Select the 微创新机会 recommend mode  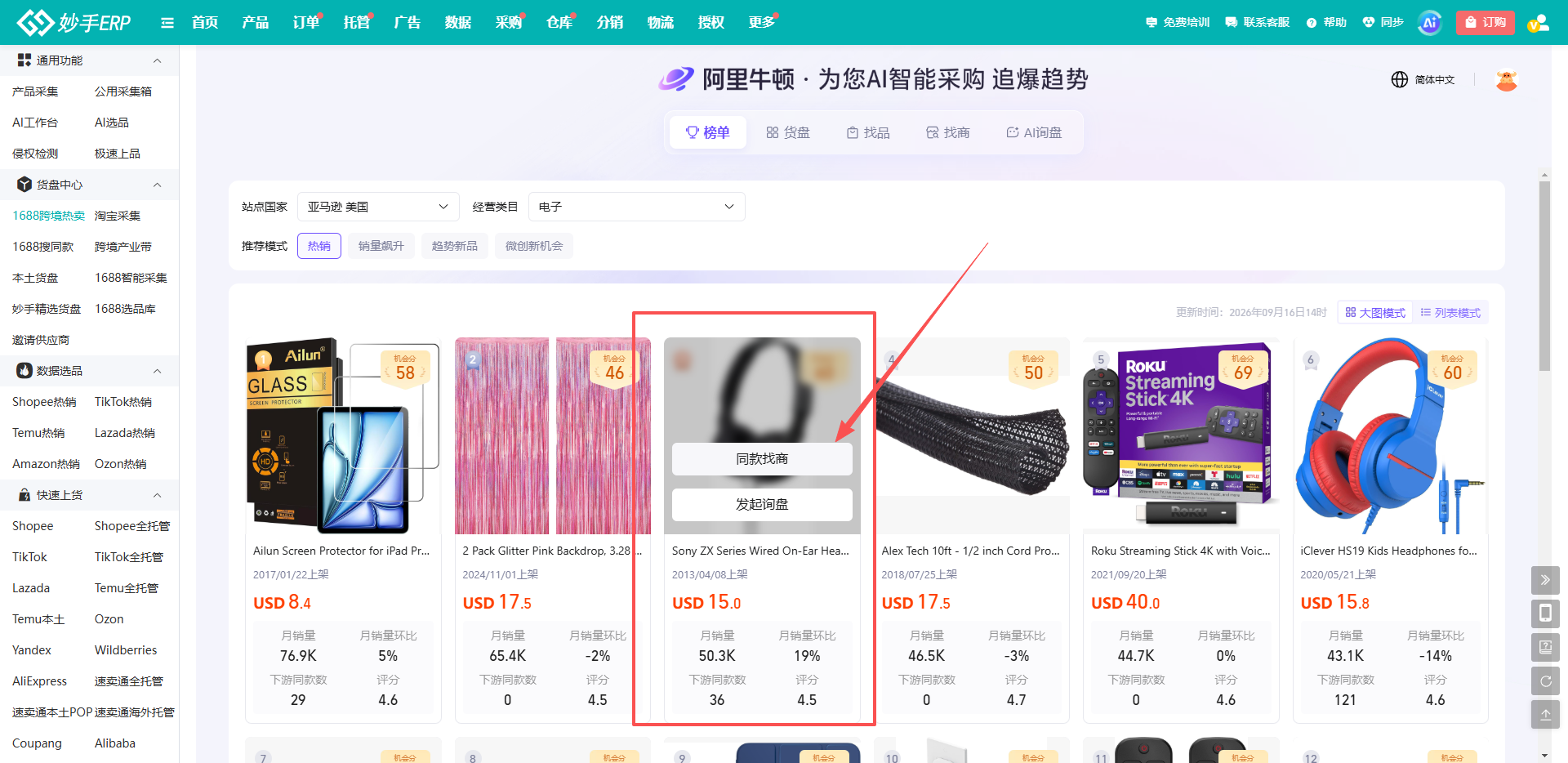[x=534, y=246]
